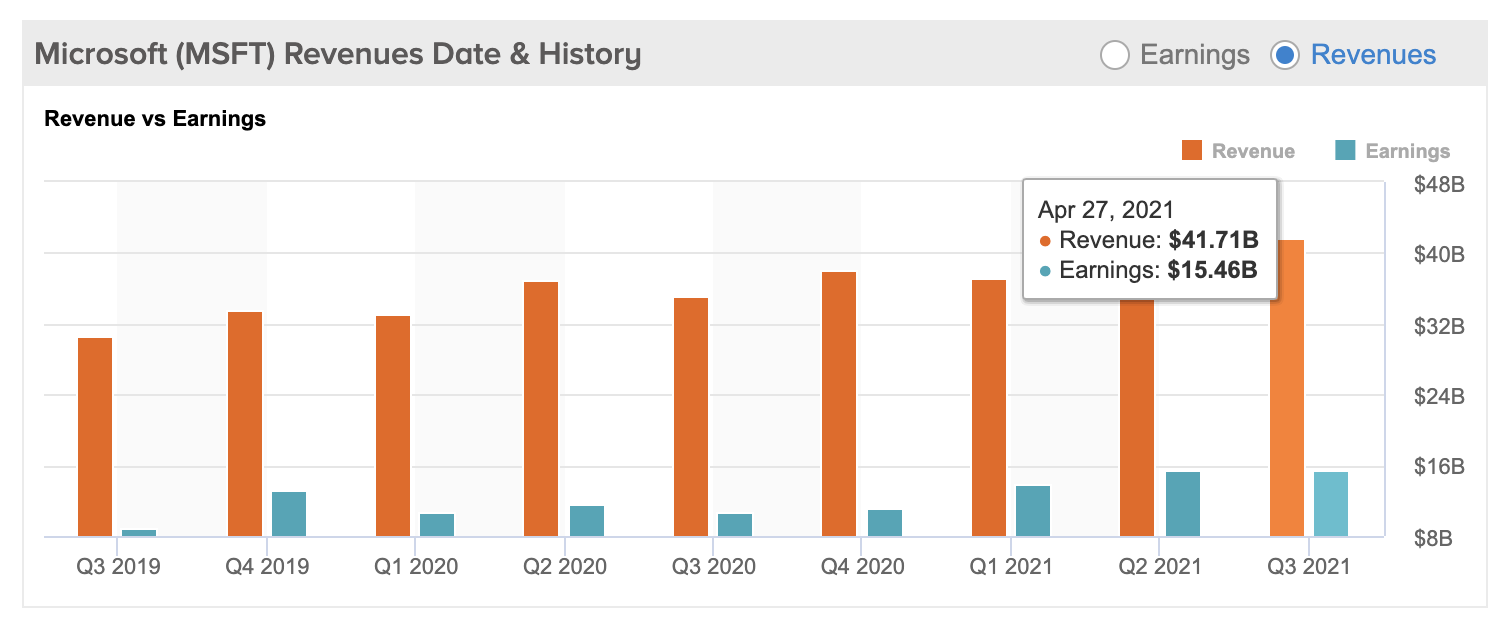Click the Q3 2019 earnings bar
The image size is (1494, 624).
(x=139, y=533)
